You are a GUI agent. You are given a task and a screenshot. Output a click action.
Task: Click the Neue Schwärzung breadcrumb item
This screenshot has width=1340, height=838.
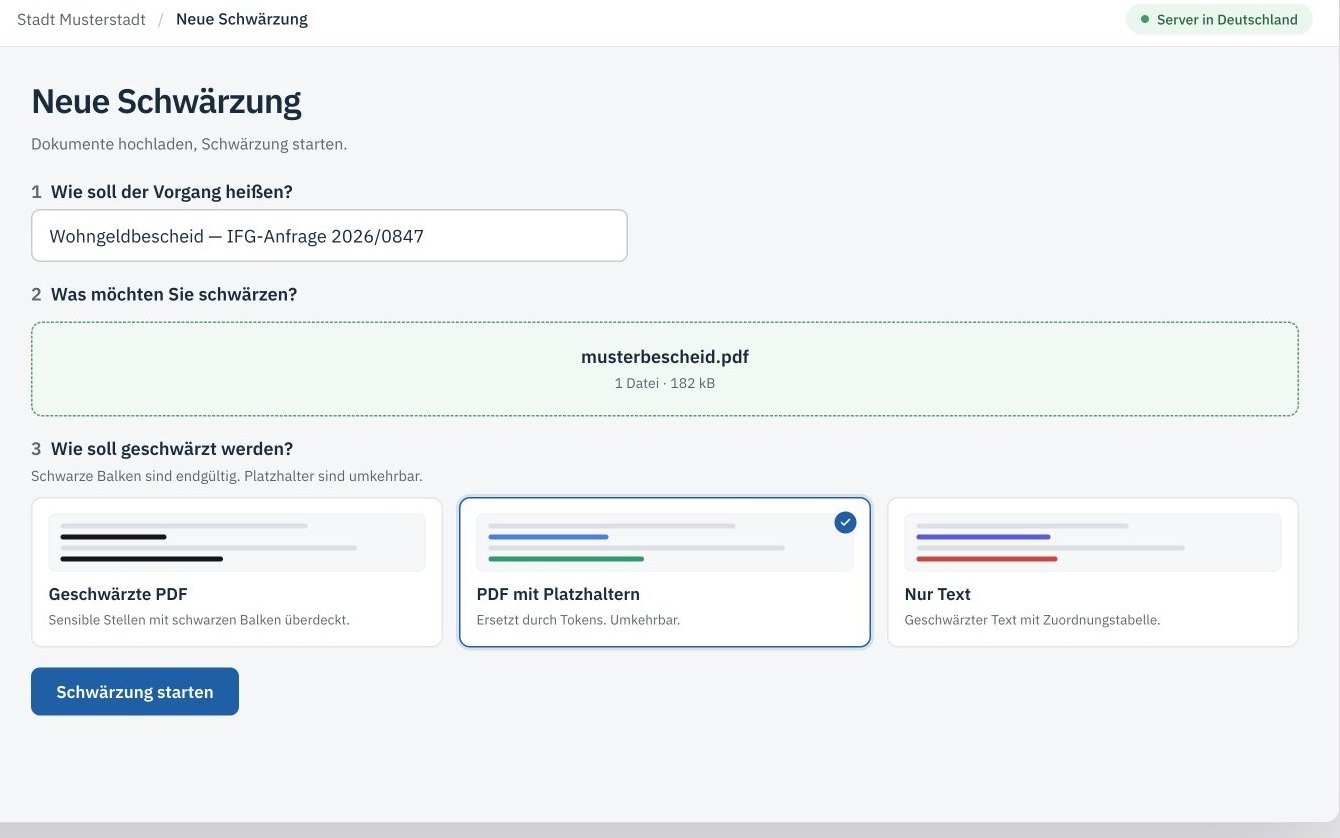[x=242, y=19]
